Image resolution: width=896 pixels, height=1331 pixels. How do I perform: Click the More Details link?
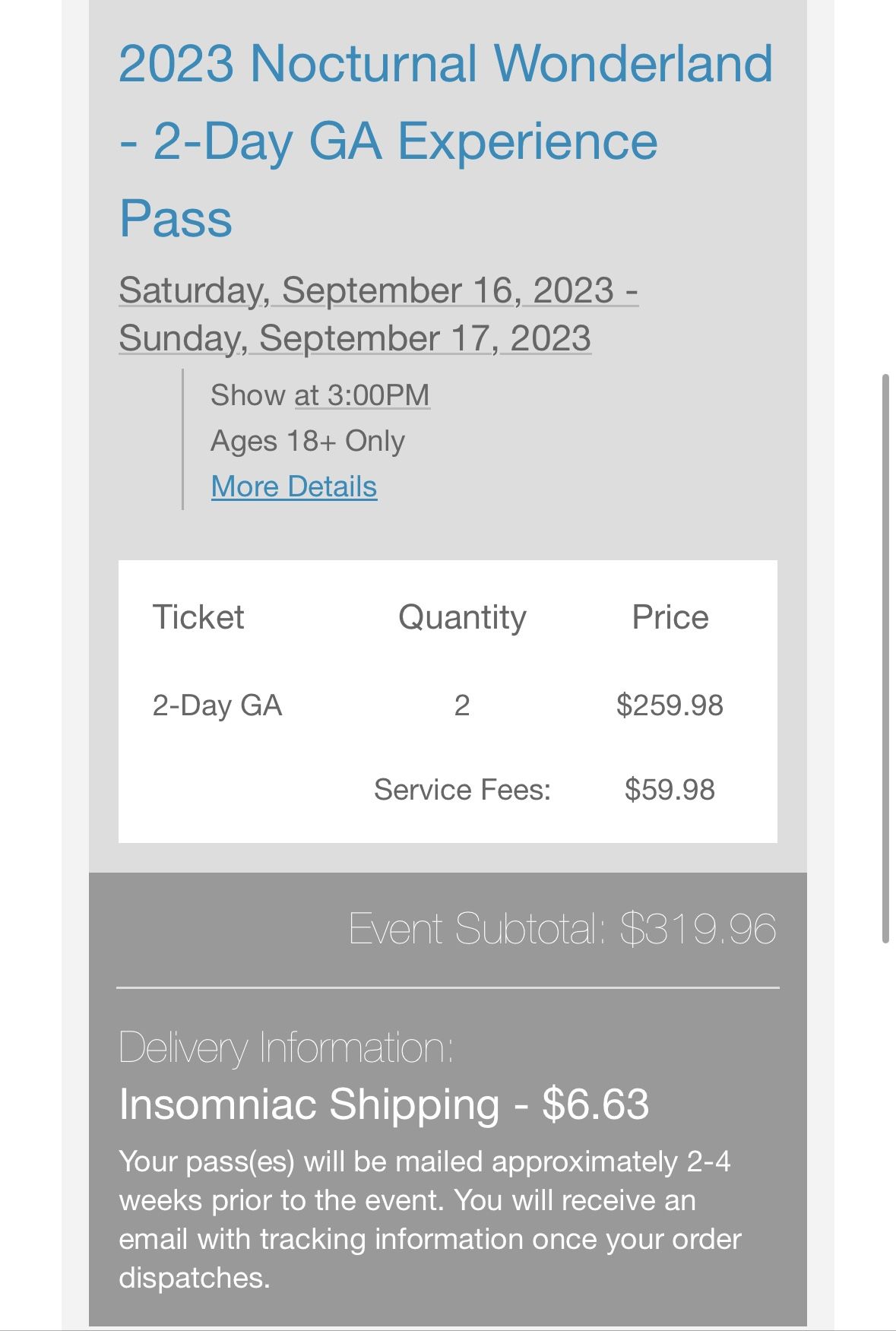(x=293, y=486)
